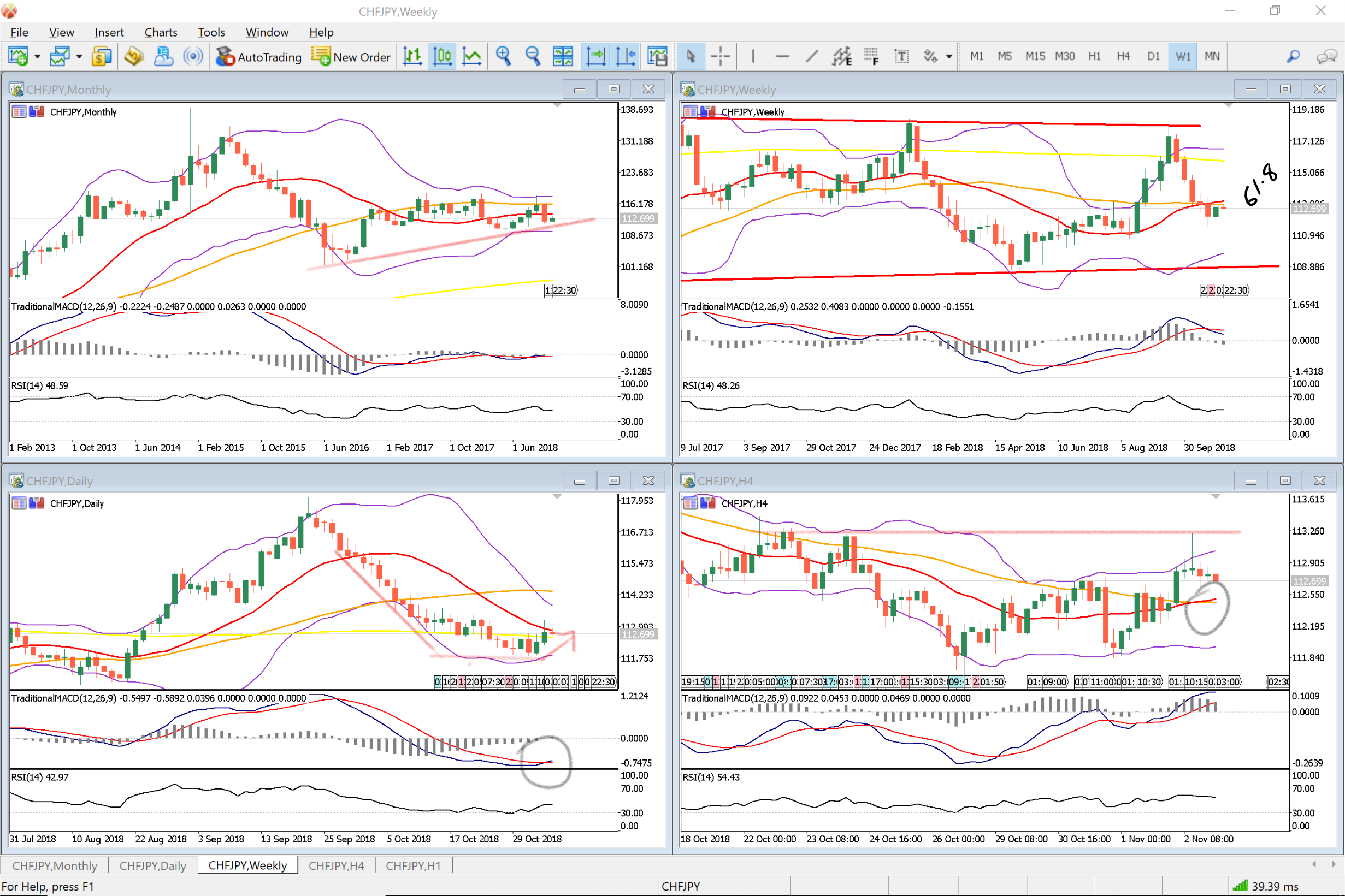Select the Fibonacci retracement tool

pos(871,56)
